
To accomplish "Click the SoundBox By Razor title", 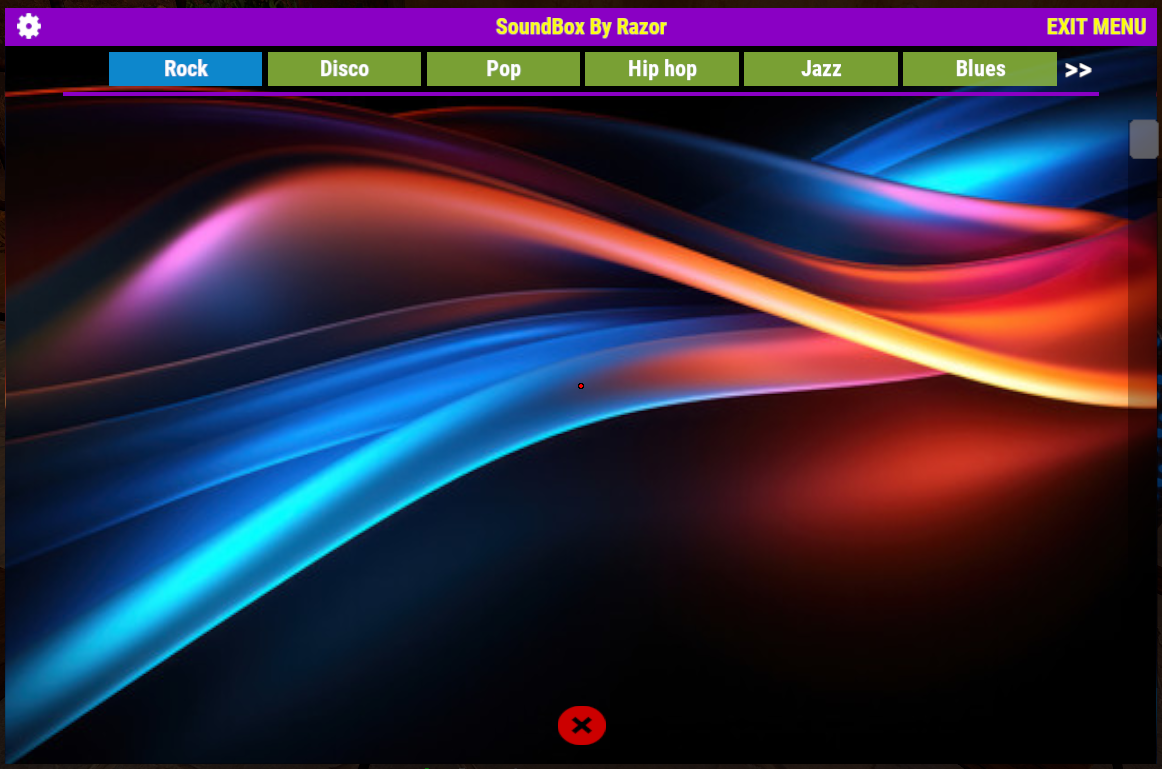I will pyautogui.click(x=581, y=27).
